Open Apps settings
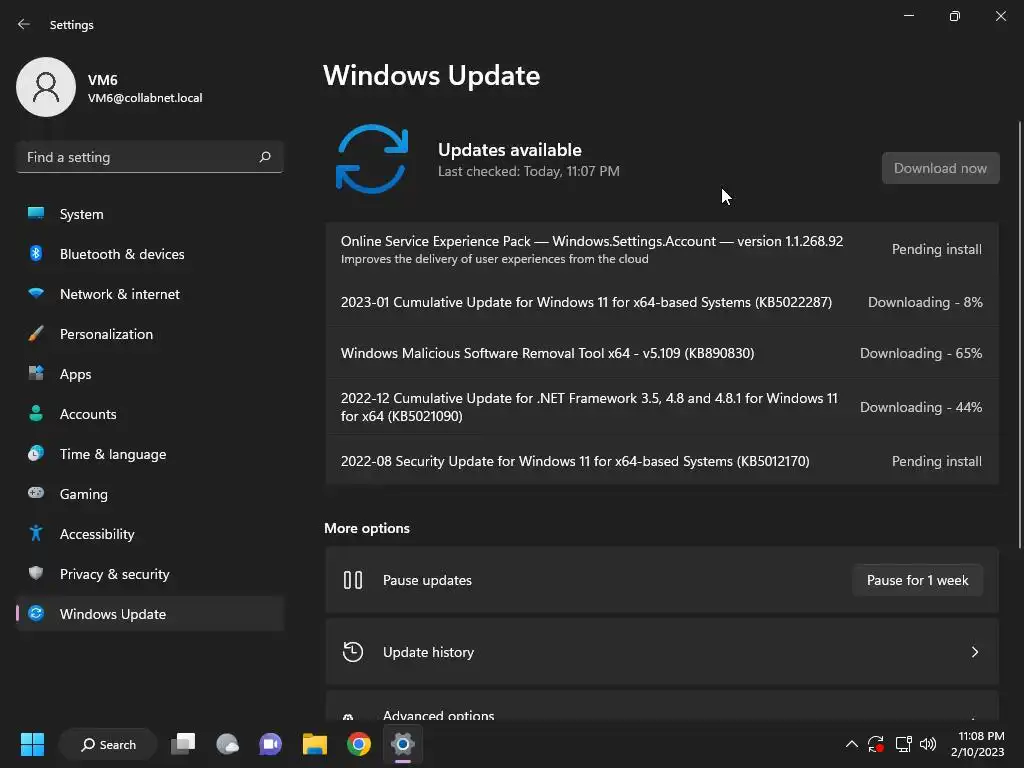Image resolution: width=1024 pixels, height=768 pixels. point(150,374)
